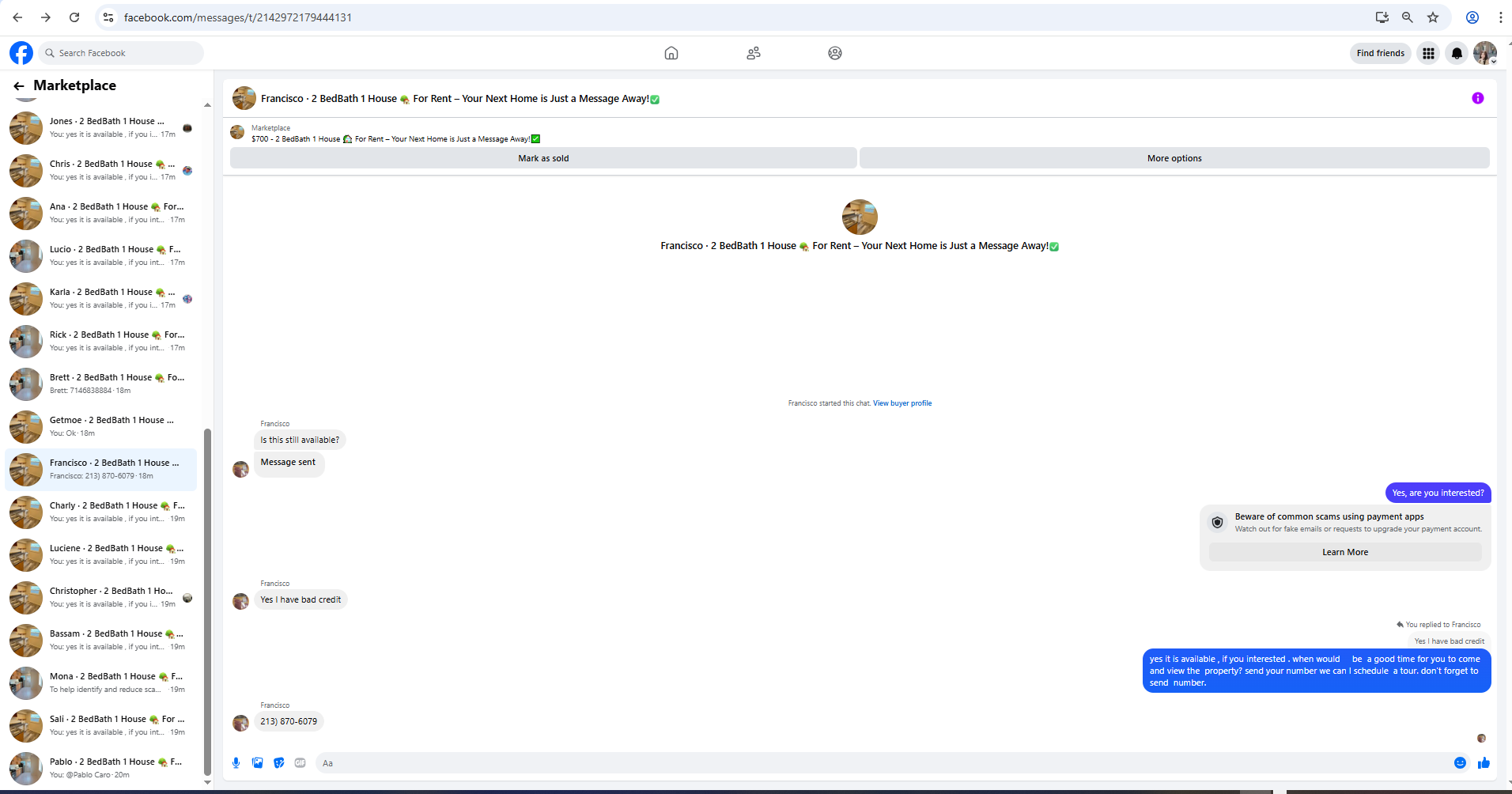Open the browser profile icon

pos(1472,17)
